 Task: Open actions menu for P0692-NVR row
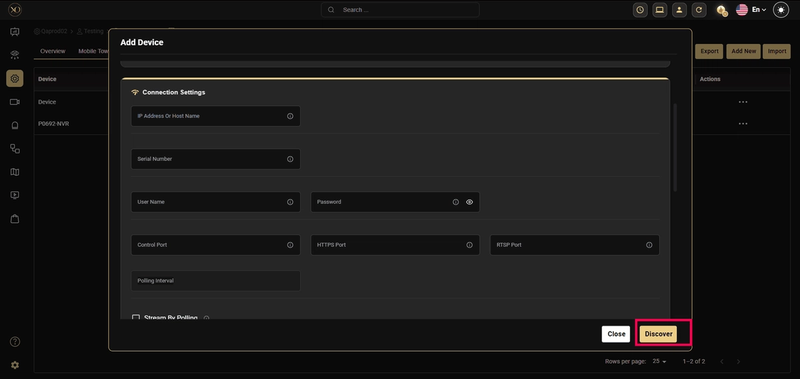[743, 123]
